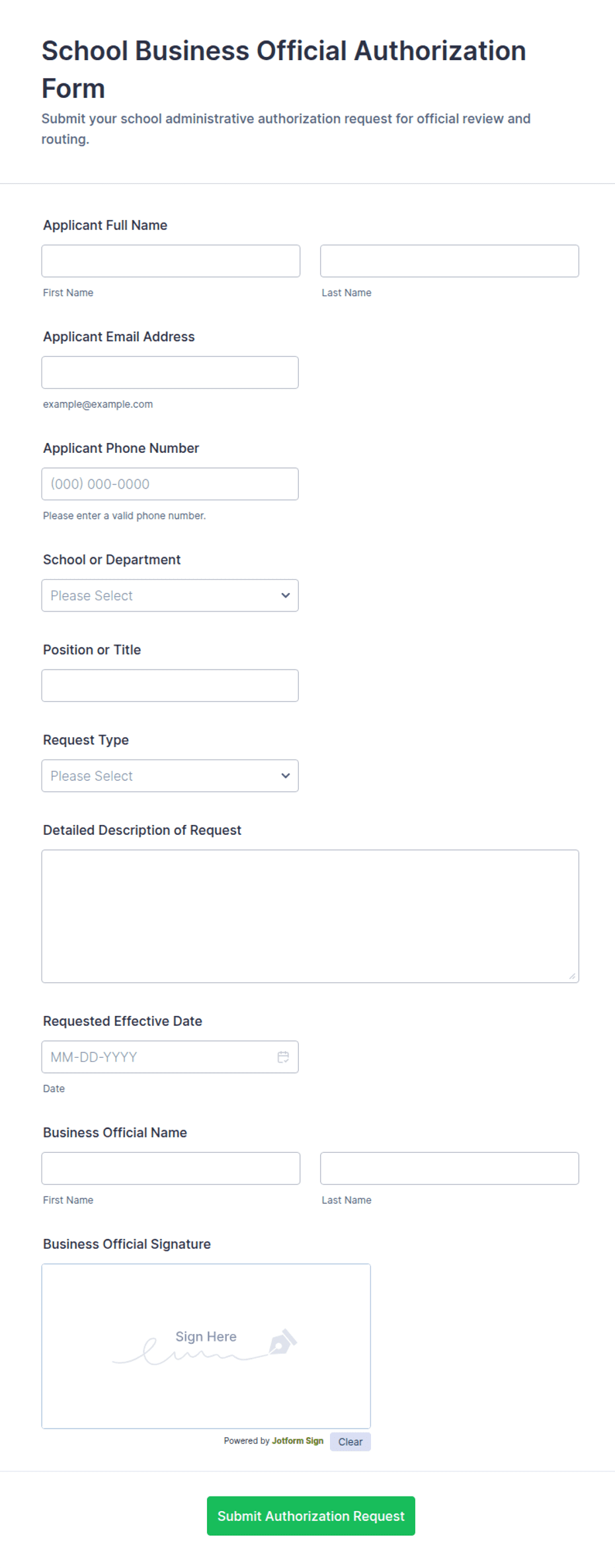615x1568 pixels.
Task: Select the Applicant Phone Number field
Action: click(170, 484)
